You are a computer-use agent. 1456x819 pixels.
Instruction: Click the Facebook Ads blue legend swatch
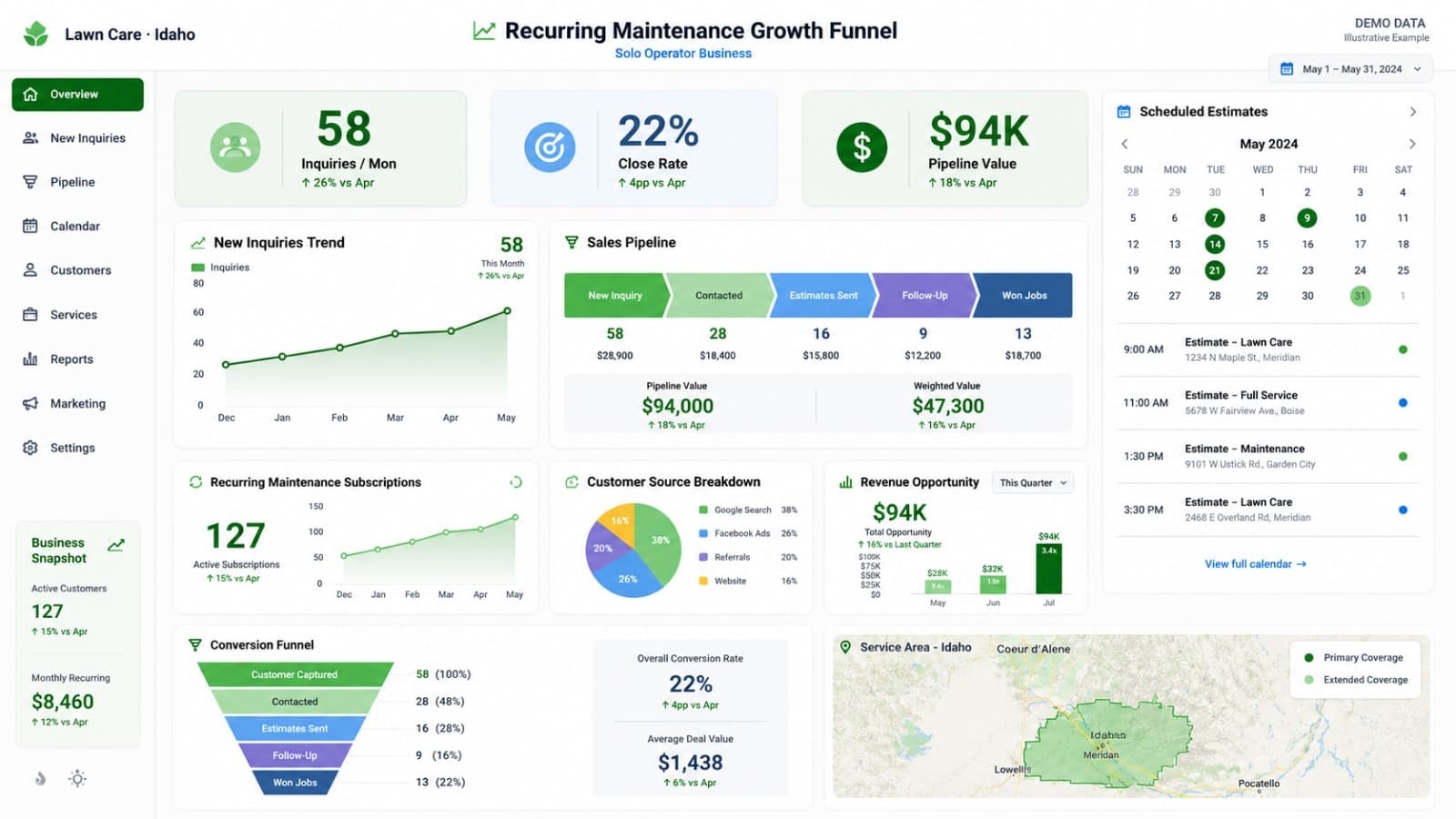[703, 534]
